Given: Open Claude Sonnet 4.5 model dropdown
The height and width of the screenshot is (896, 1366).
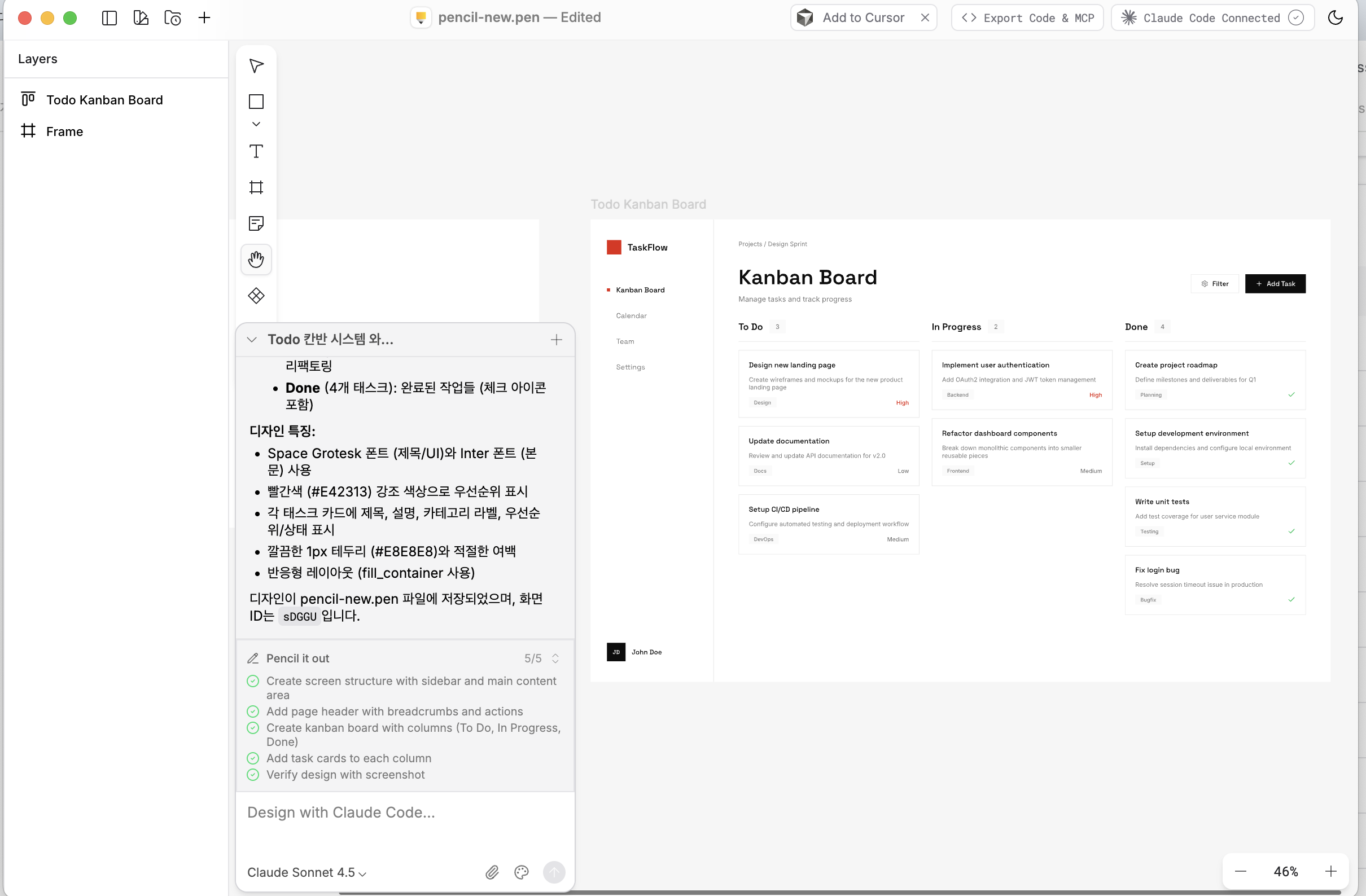Looking at the screenshot, I should [307, 872].
